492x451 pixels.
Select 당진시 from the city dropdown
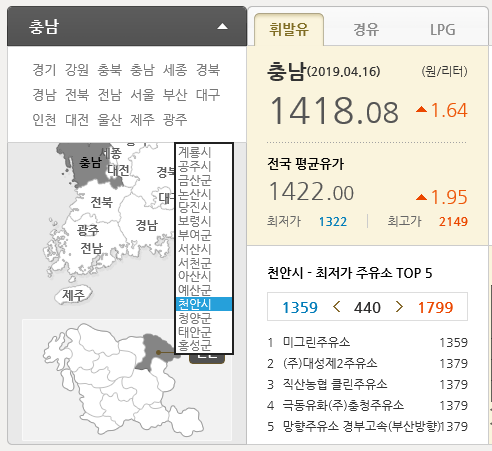point(204,207)
